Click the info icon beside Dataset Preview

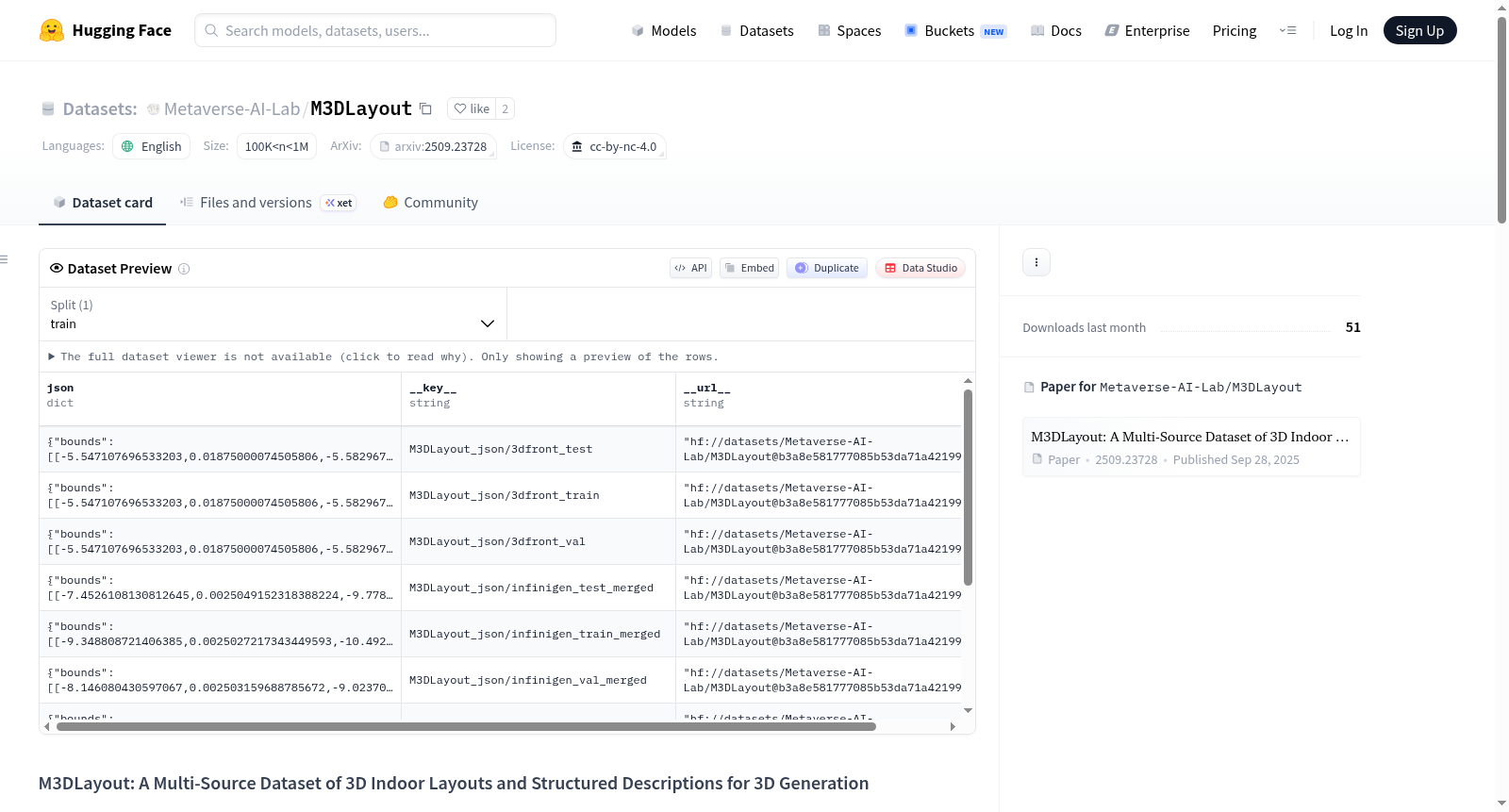click(x=184, y=269)
